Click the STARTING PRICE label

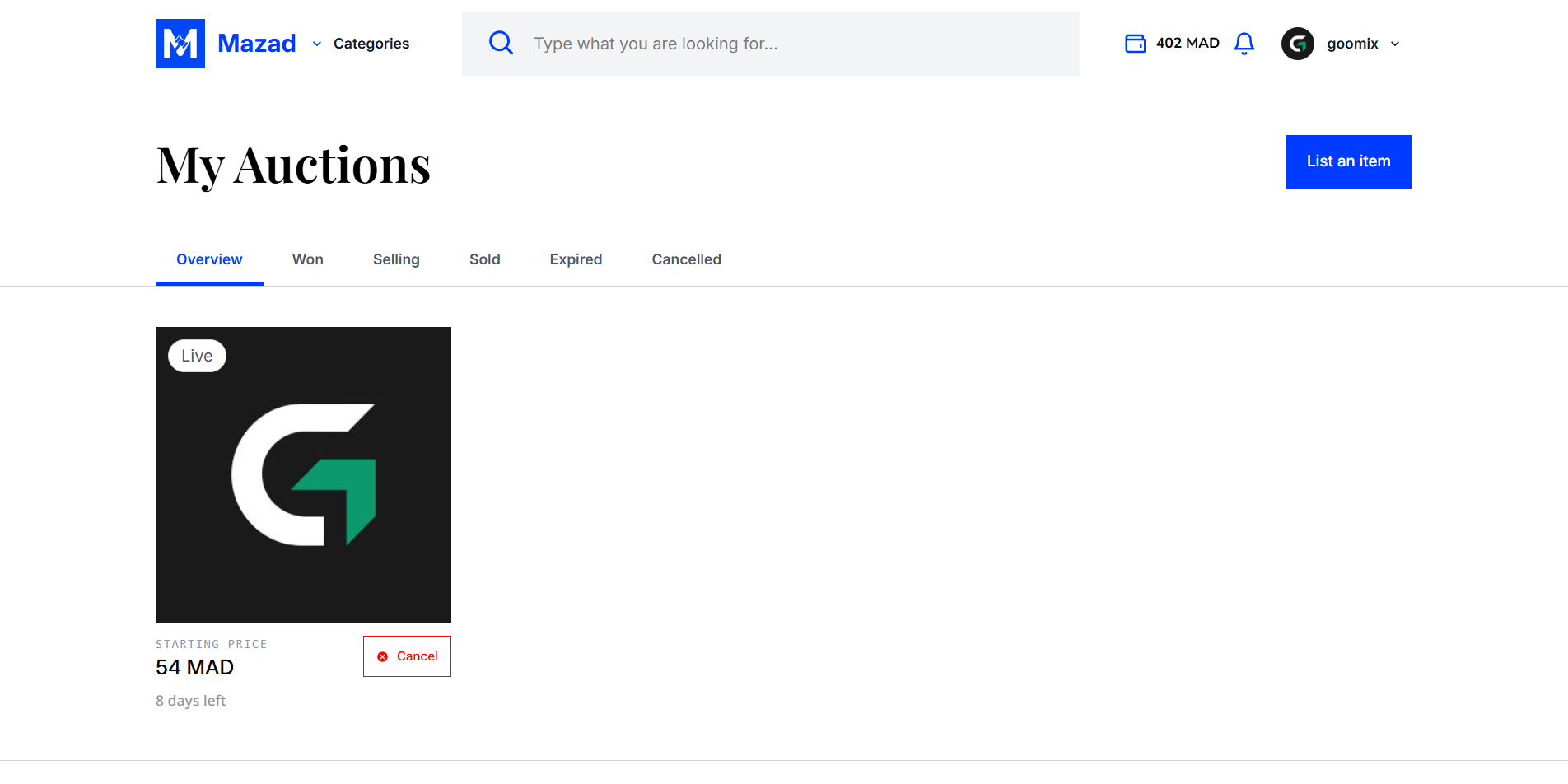(212, 644)
